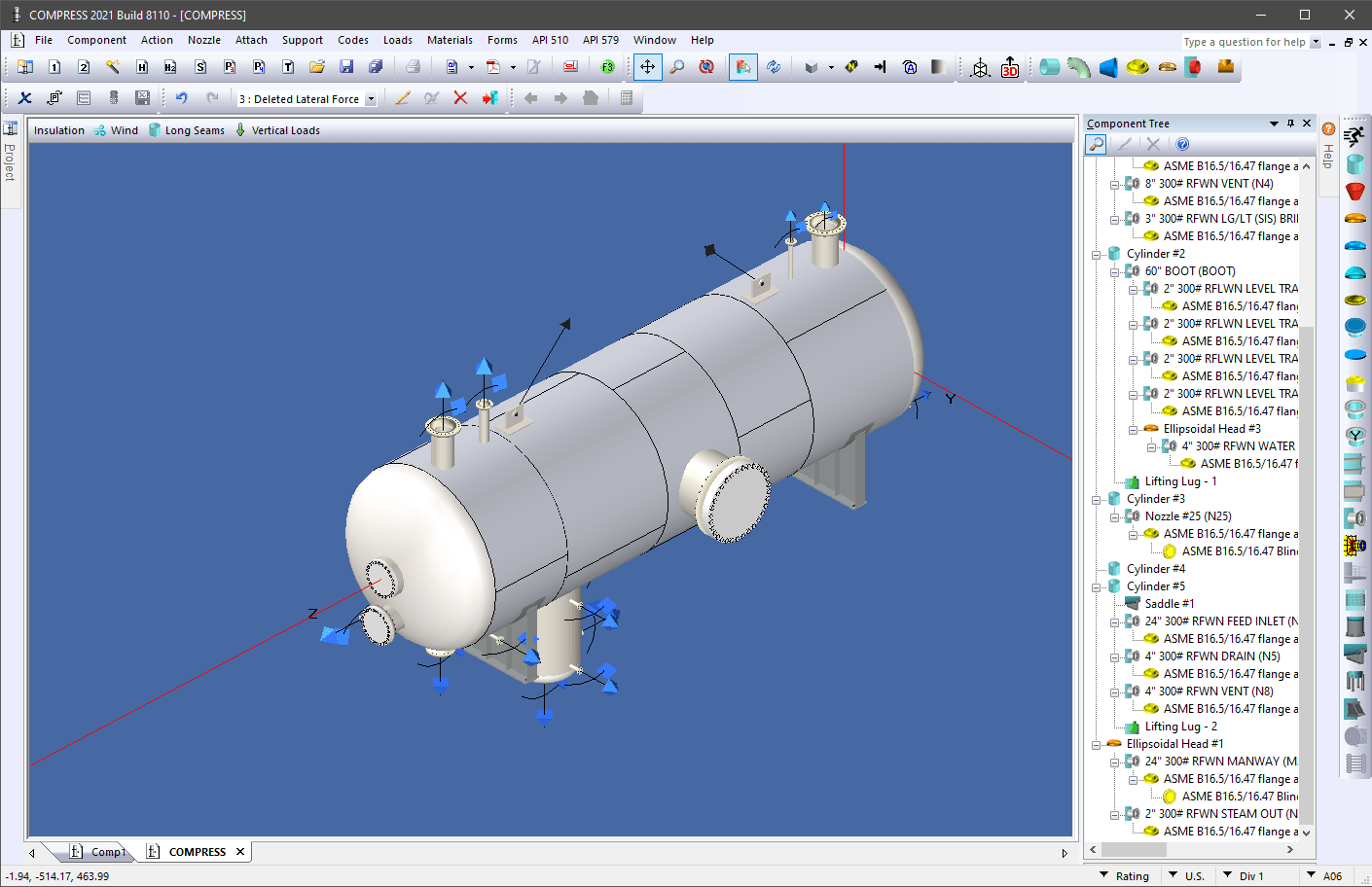Screen dimensions: 1372x887
Task: Click the green F3 toolbar icon
Action: (x=606, y=66)
